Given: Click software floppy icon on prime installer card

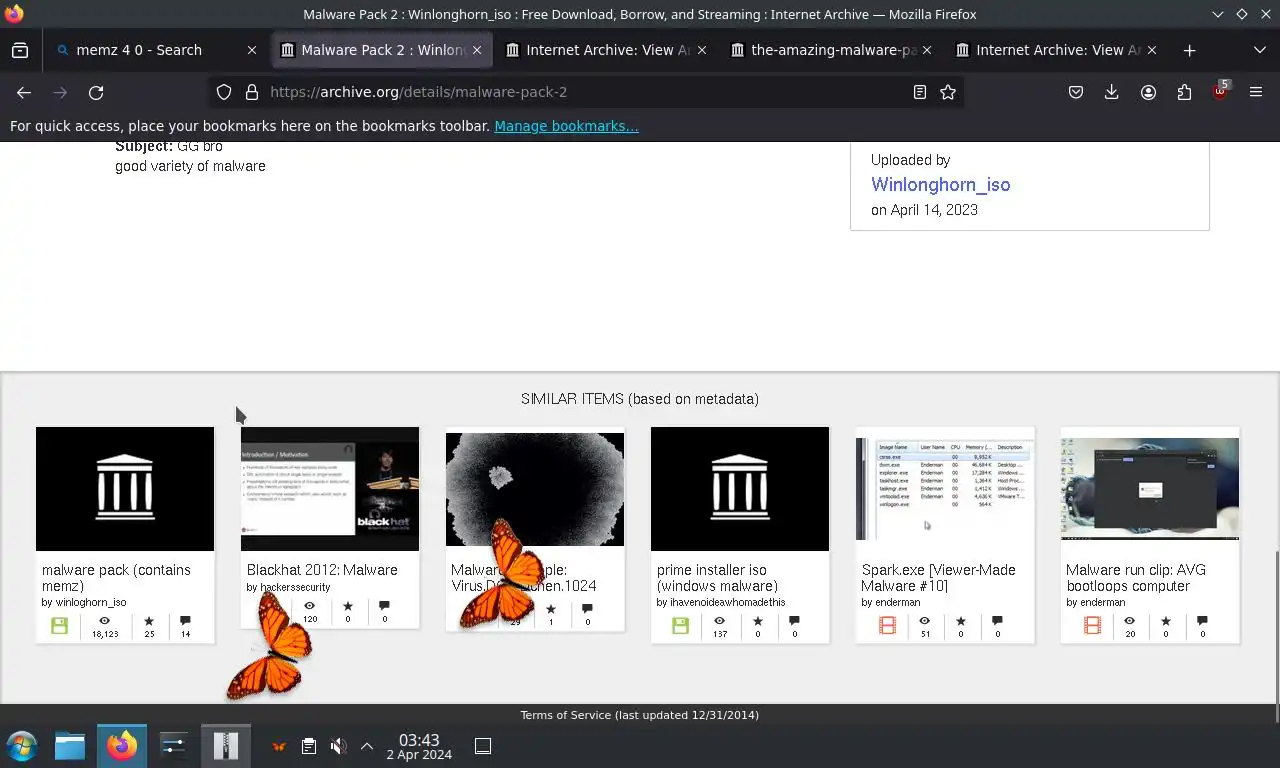Looking at the screenshot, I should pos(680,626).
